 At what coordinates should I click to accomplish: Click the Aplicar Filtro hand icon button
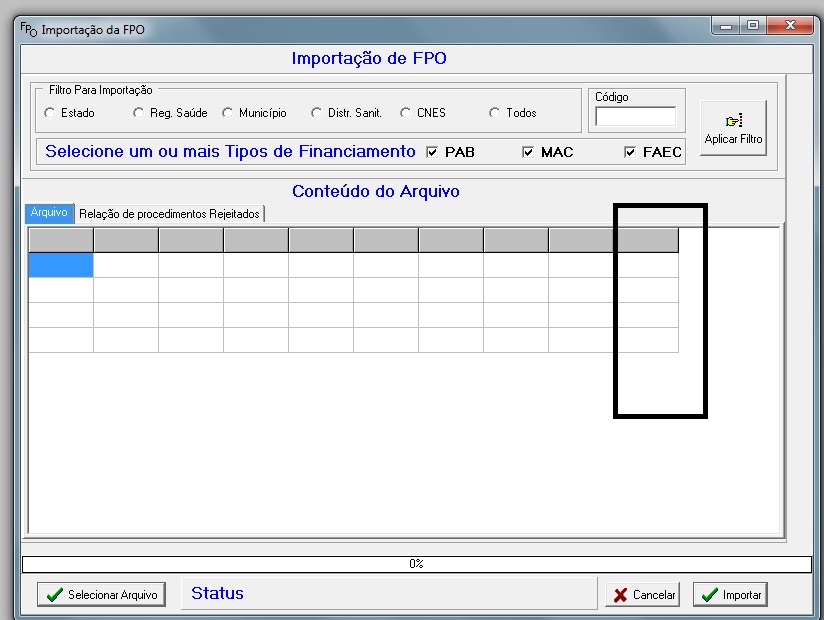[734, 121]
